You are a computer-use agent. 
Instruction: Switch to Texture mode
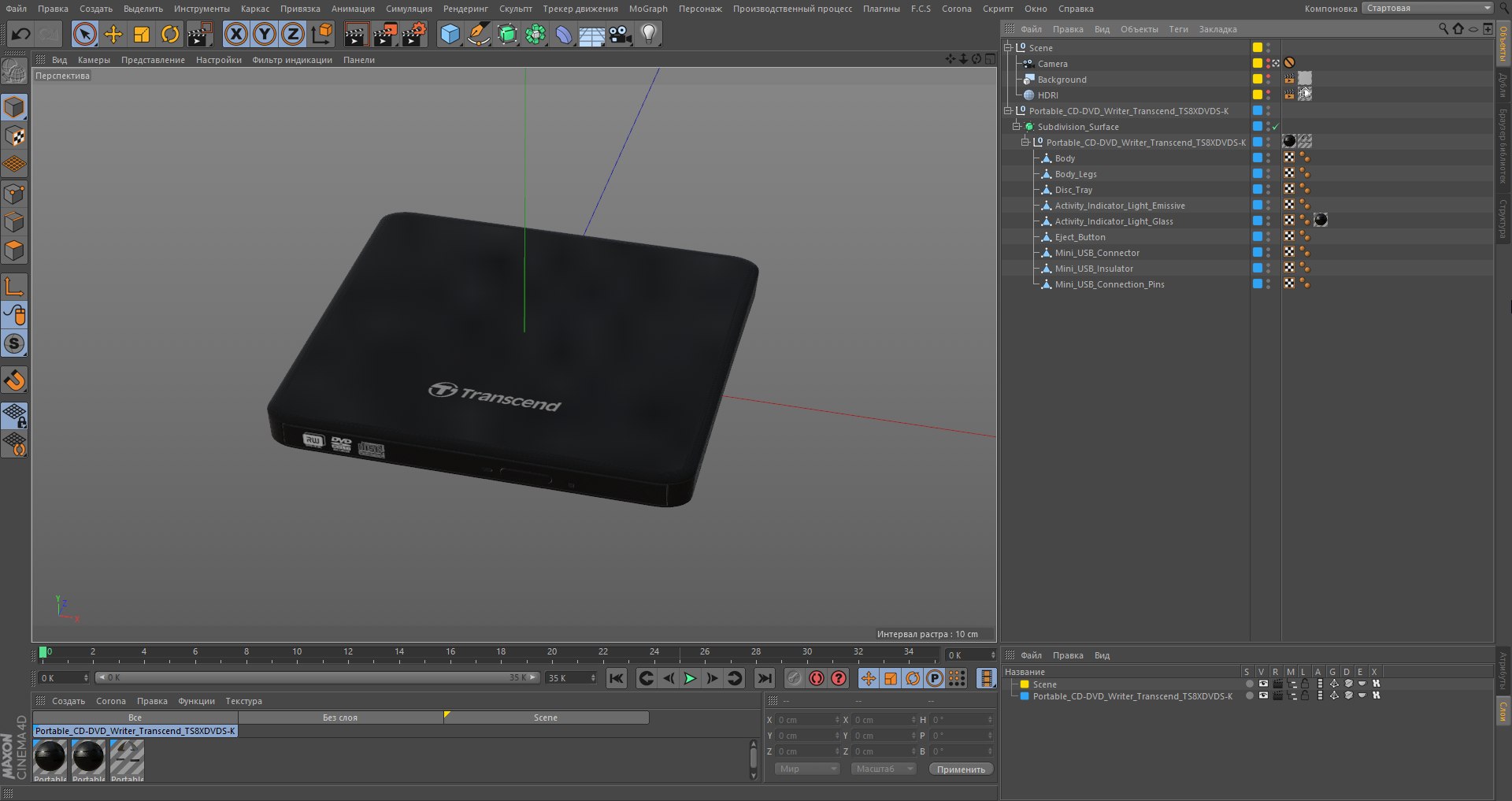point(14,136)
